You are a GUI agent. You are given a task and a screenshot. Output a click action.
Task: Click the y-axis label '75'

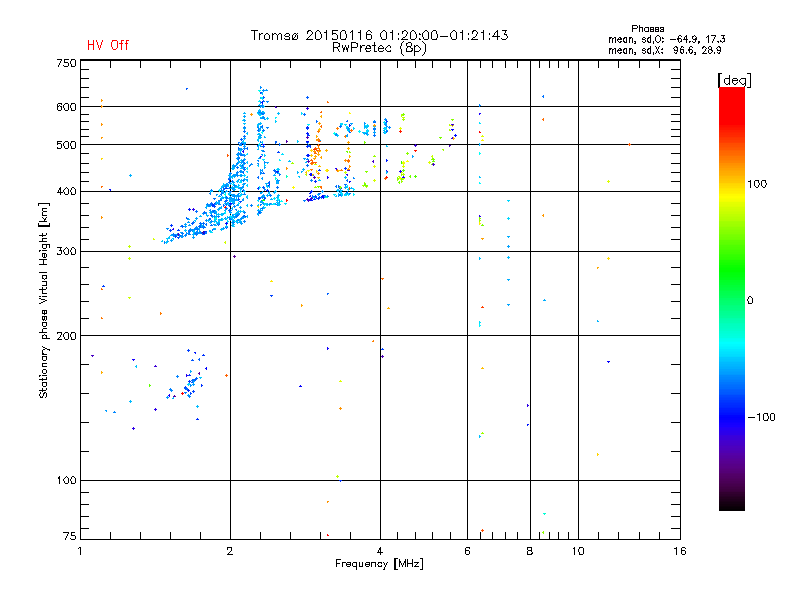(x=70, y=536)
